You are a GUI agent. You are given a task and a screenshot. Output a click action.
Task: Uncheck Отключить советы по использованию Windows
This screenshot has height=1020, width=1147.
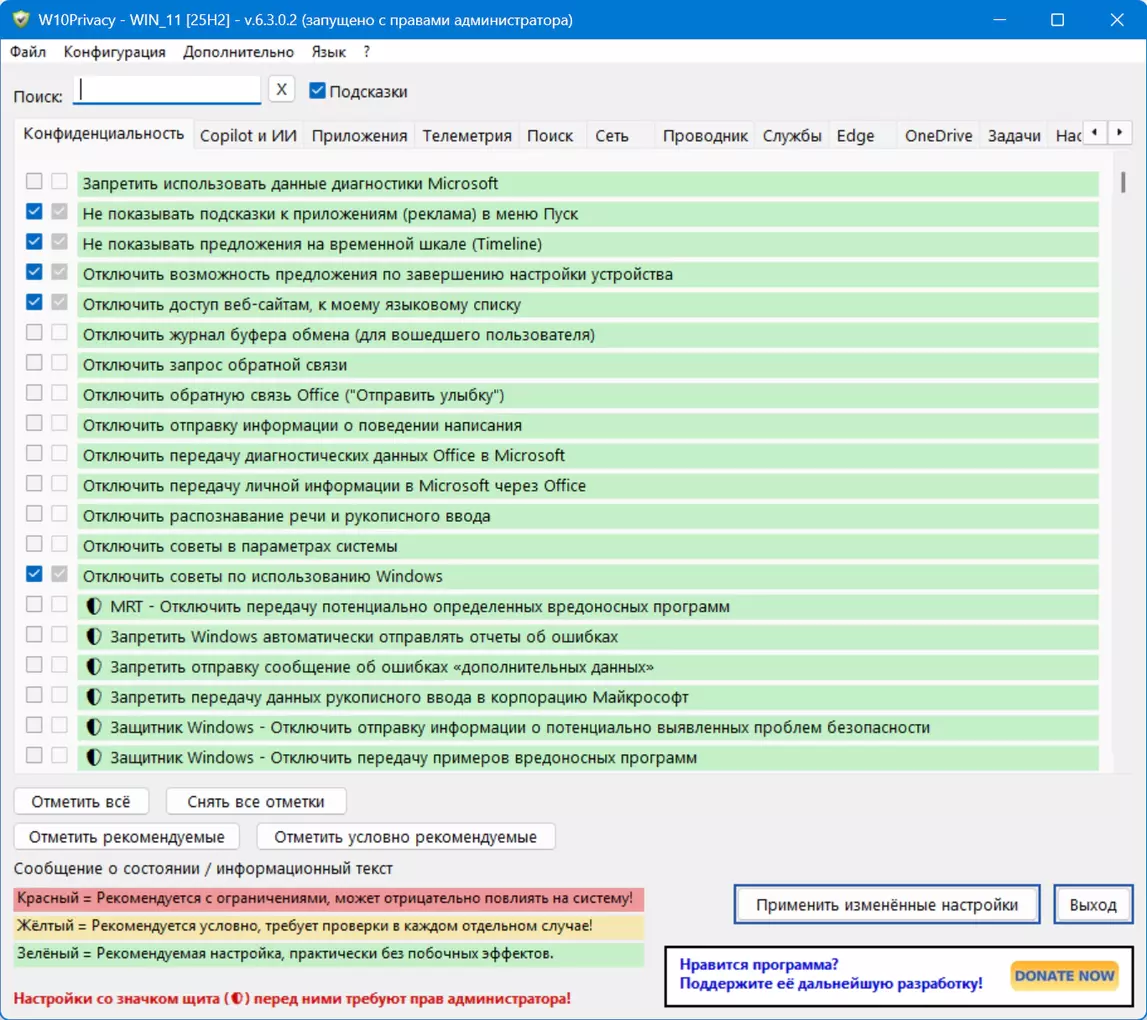tap(34, 574)
